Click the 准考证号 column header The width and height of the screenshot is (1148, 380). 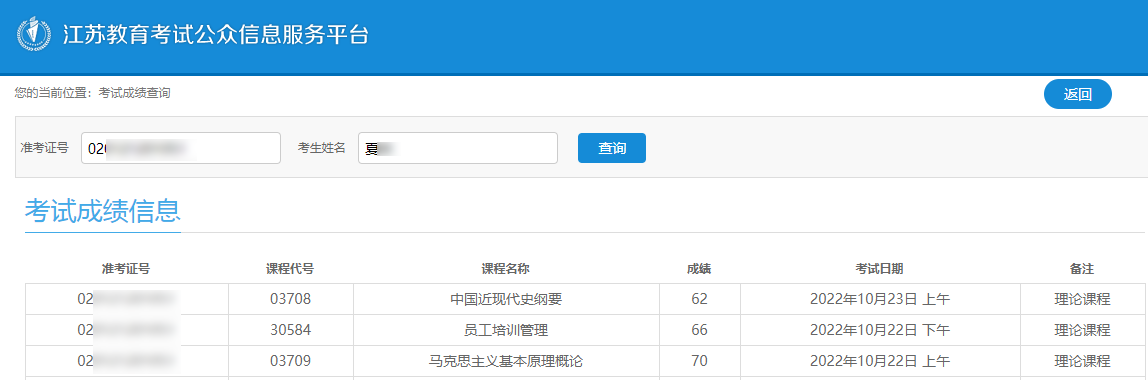pos(126,269)
